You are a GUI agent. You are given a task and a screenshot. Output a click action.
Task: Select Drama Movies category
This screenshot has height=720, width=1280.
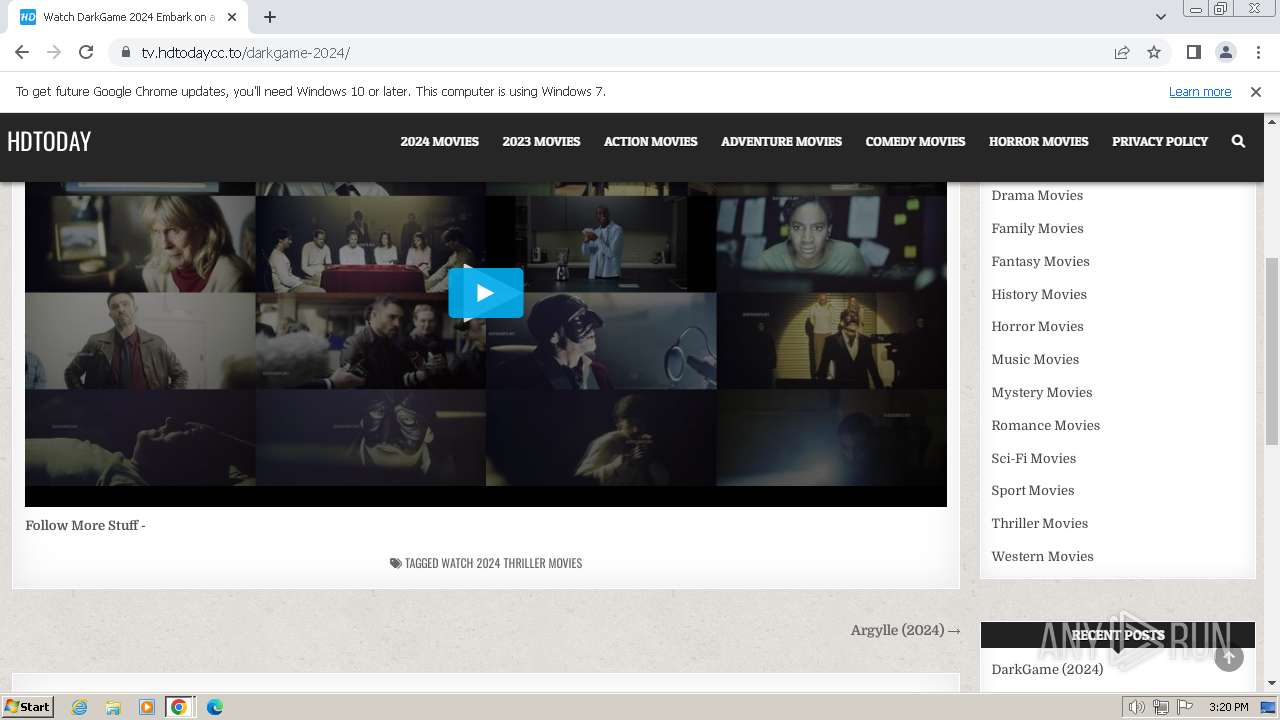point(1037,195)
